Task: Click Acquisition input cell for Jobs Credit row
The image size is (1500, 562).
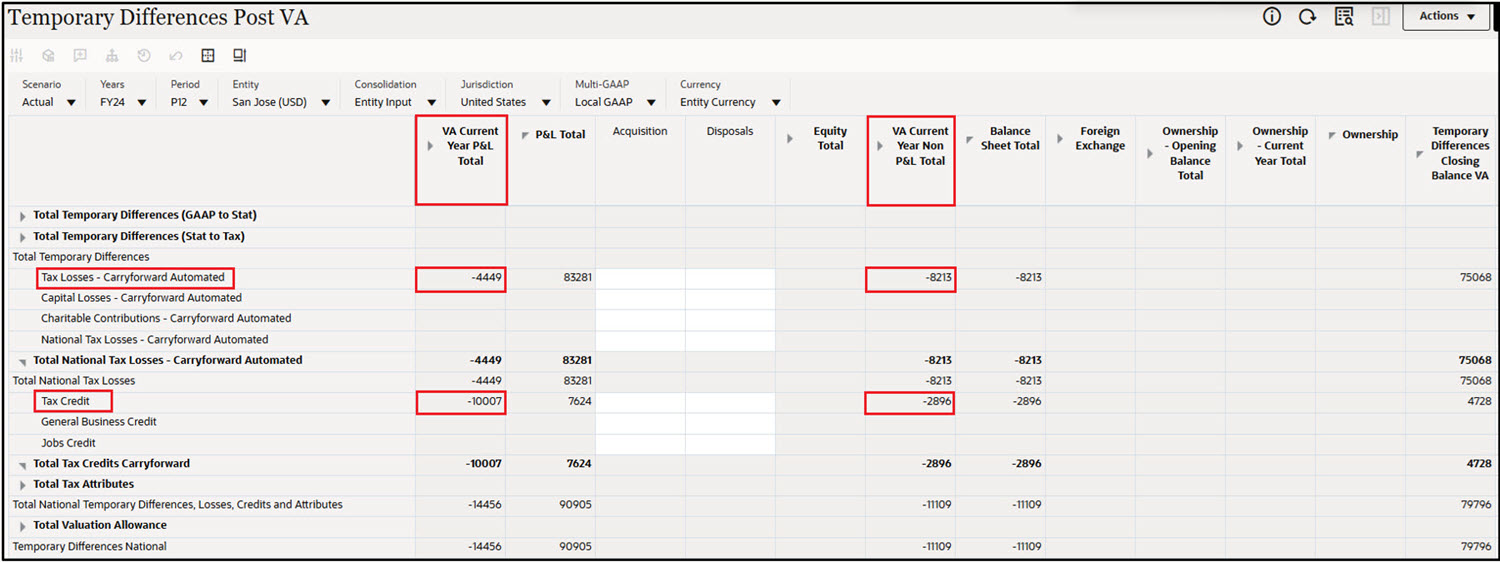Action: [x=640, y=443]
